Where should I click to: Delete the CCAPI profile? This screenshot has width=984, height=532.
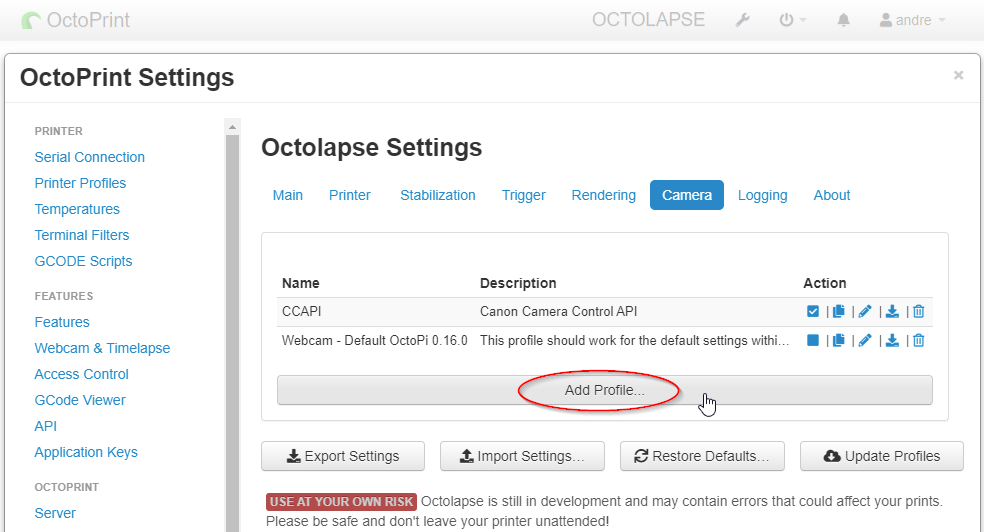click(919, 311)
